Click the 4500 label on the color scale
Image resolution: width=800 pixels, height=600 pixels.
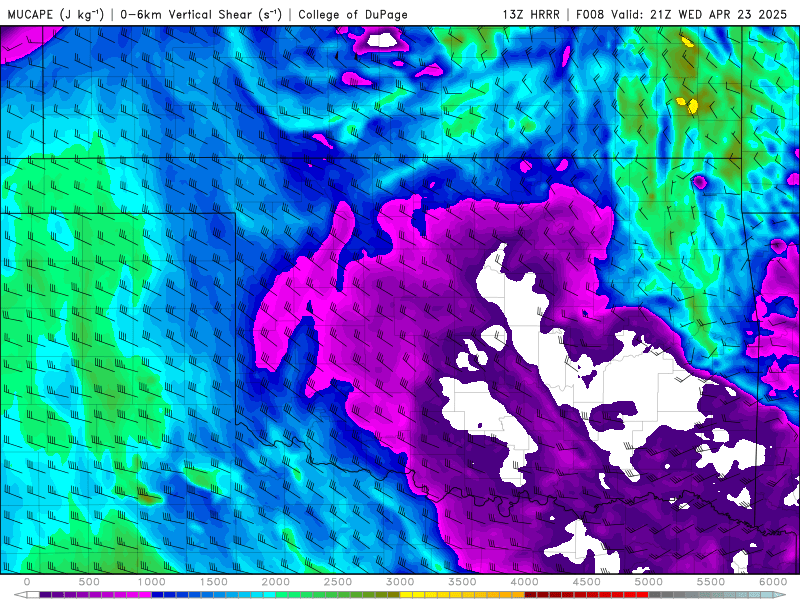[x=587, y=582]
